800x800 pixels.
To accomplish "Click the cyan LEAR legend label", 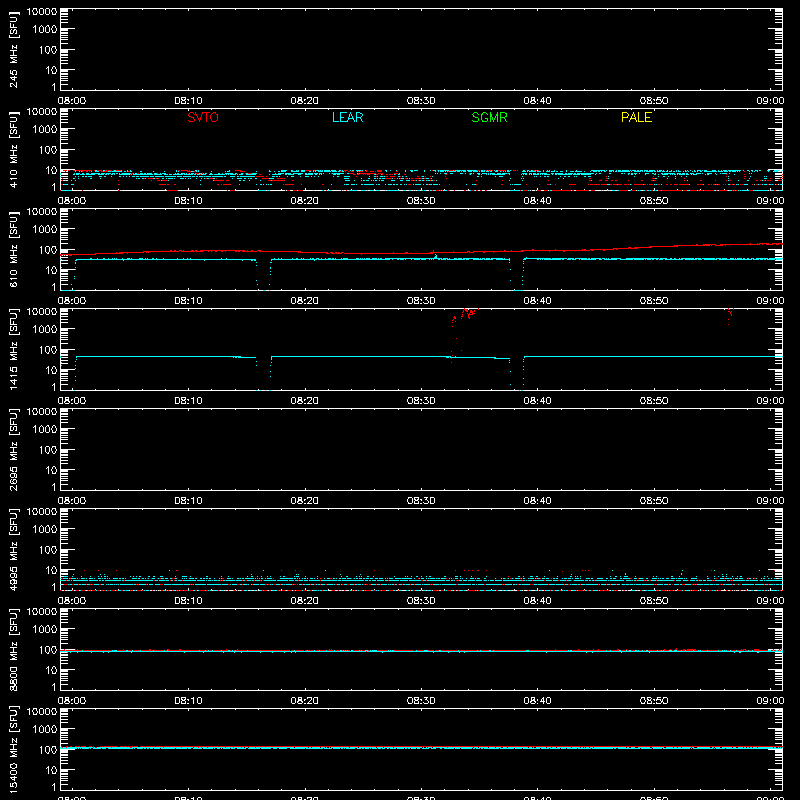I will [347, 117].
